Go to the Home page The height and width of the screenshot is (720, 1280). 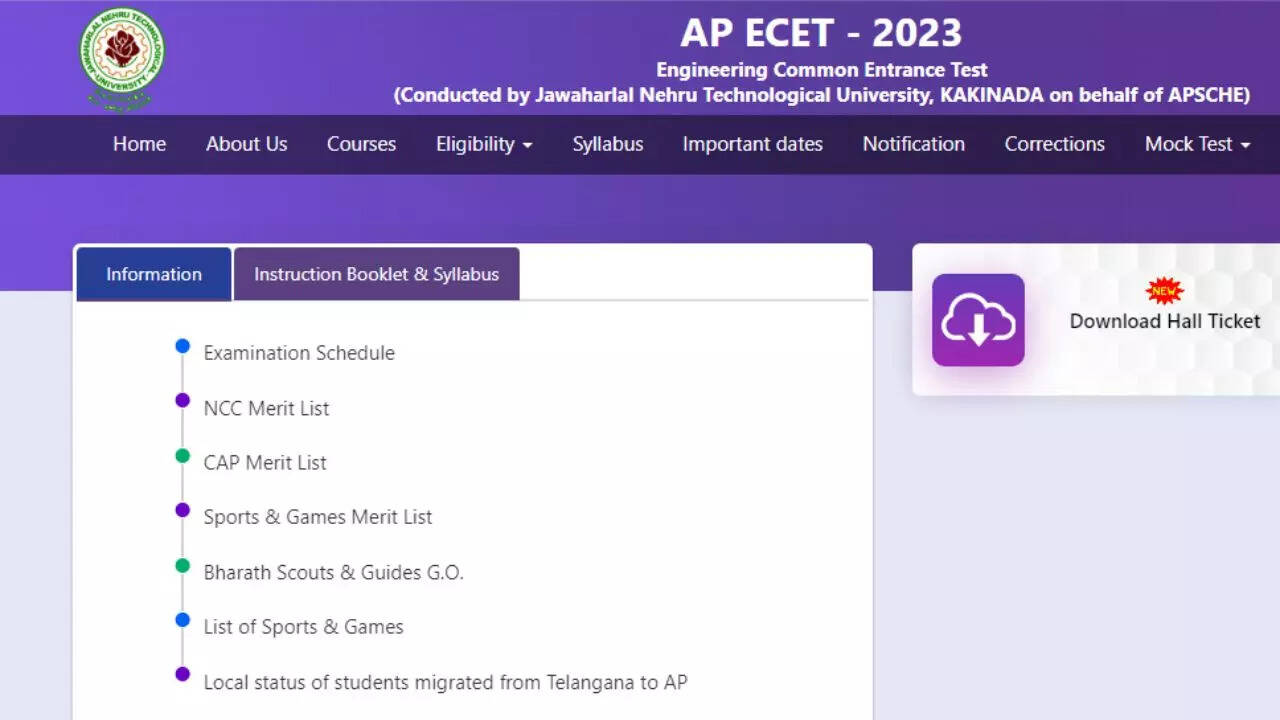tap(139, 144)
